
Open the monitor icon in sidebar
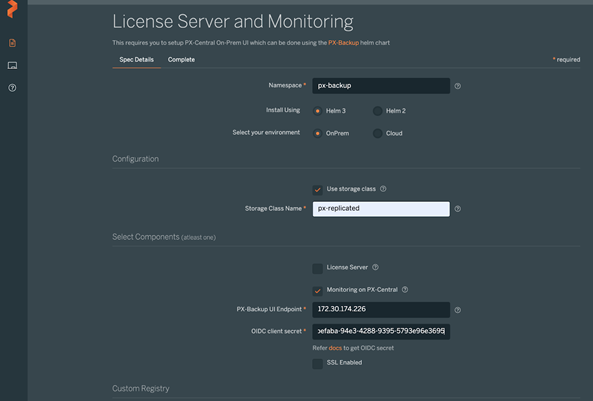tap(12, 65)
